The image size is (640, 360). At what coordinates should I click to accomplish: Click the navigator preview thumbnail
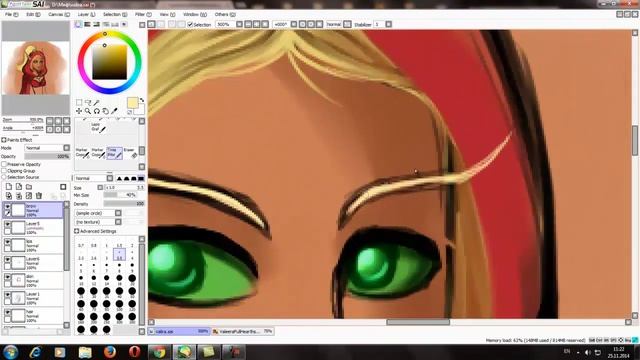click(36, 68)
